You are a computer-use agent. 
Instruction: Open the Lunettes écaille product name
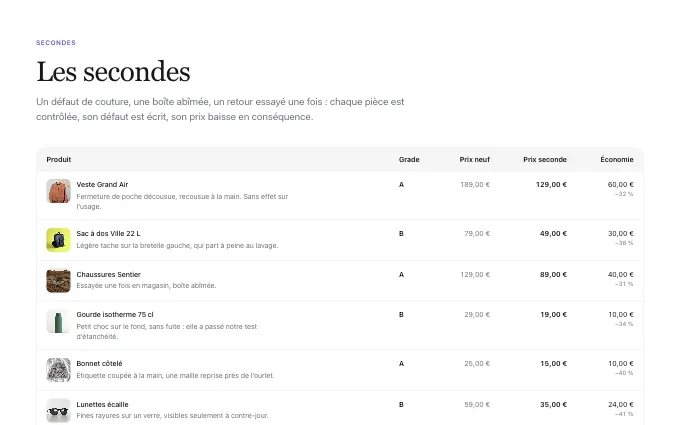coord(102,404)
